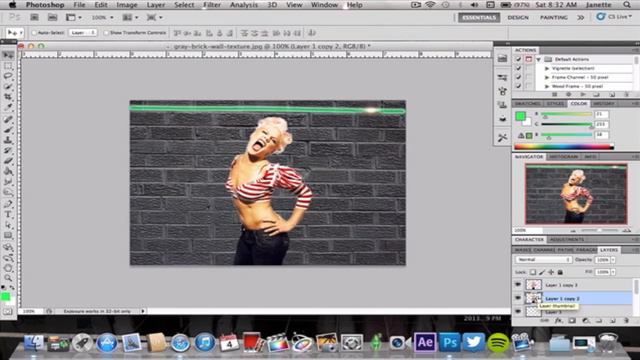Switch to the Adjustments tab
This screenshot has height=360, width=640.
pyautogui.click(x=567, y=240)
